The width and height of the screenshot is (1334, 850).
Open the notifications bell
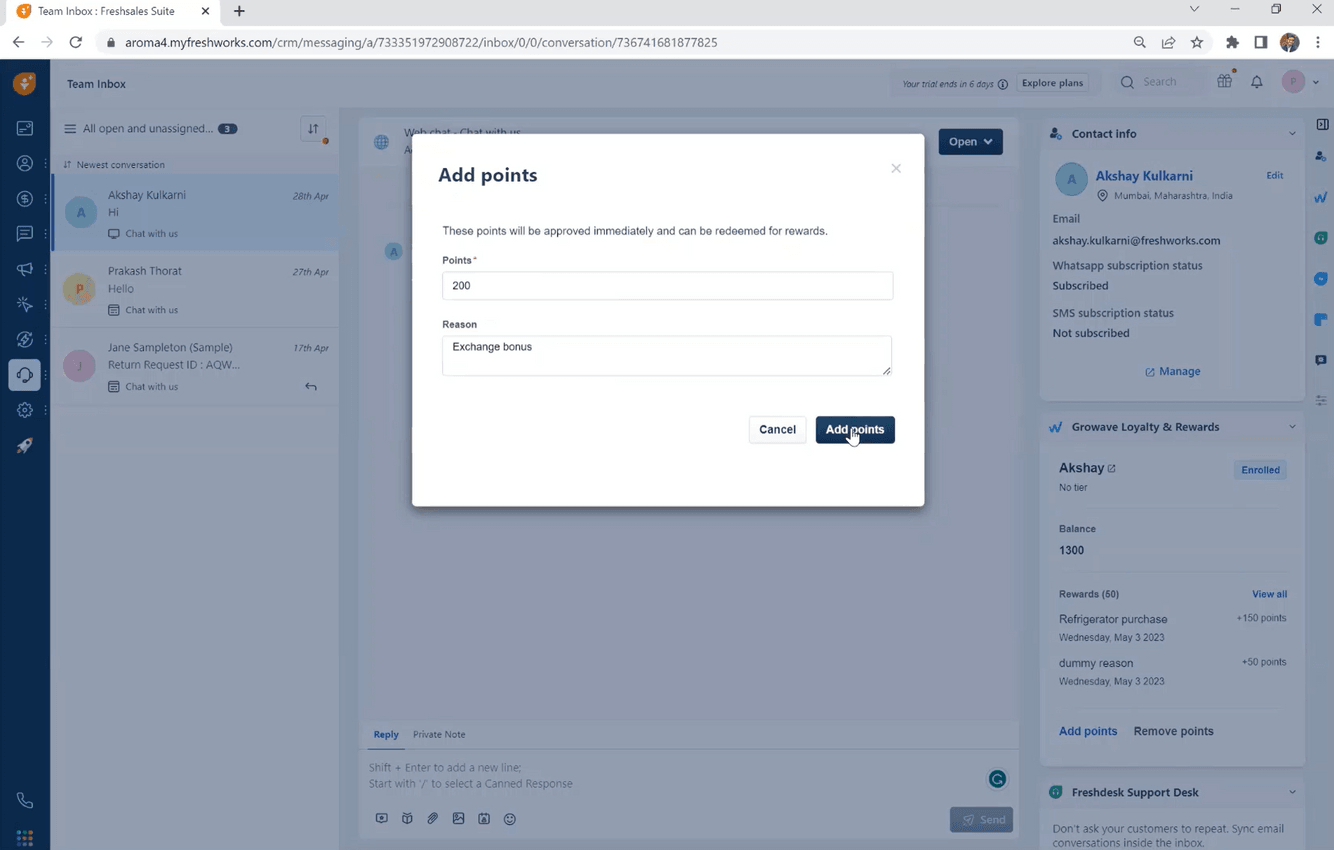[1257, 83]
